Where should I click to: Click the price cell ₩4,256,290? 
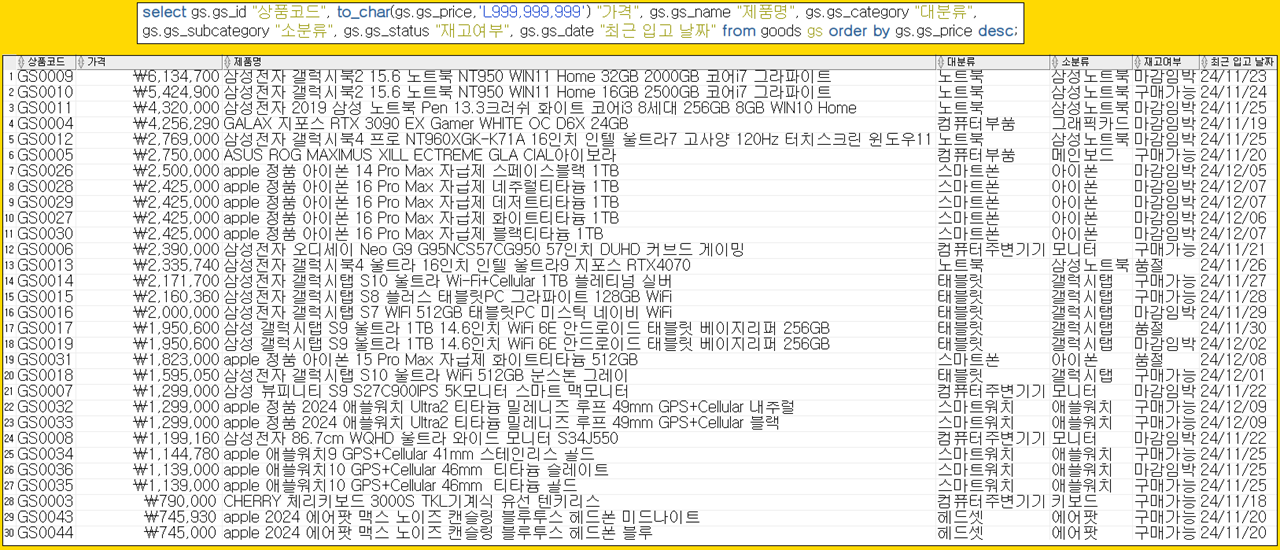tap(176, 124)
